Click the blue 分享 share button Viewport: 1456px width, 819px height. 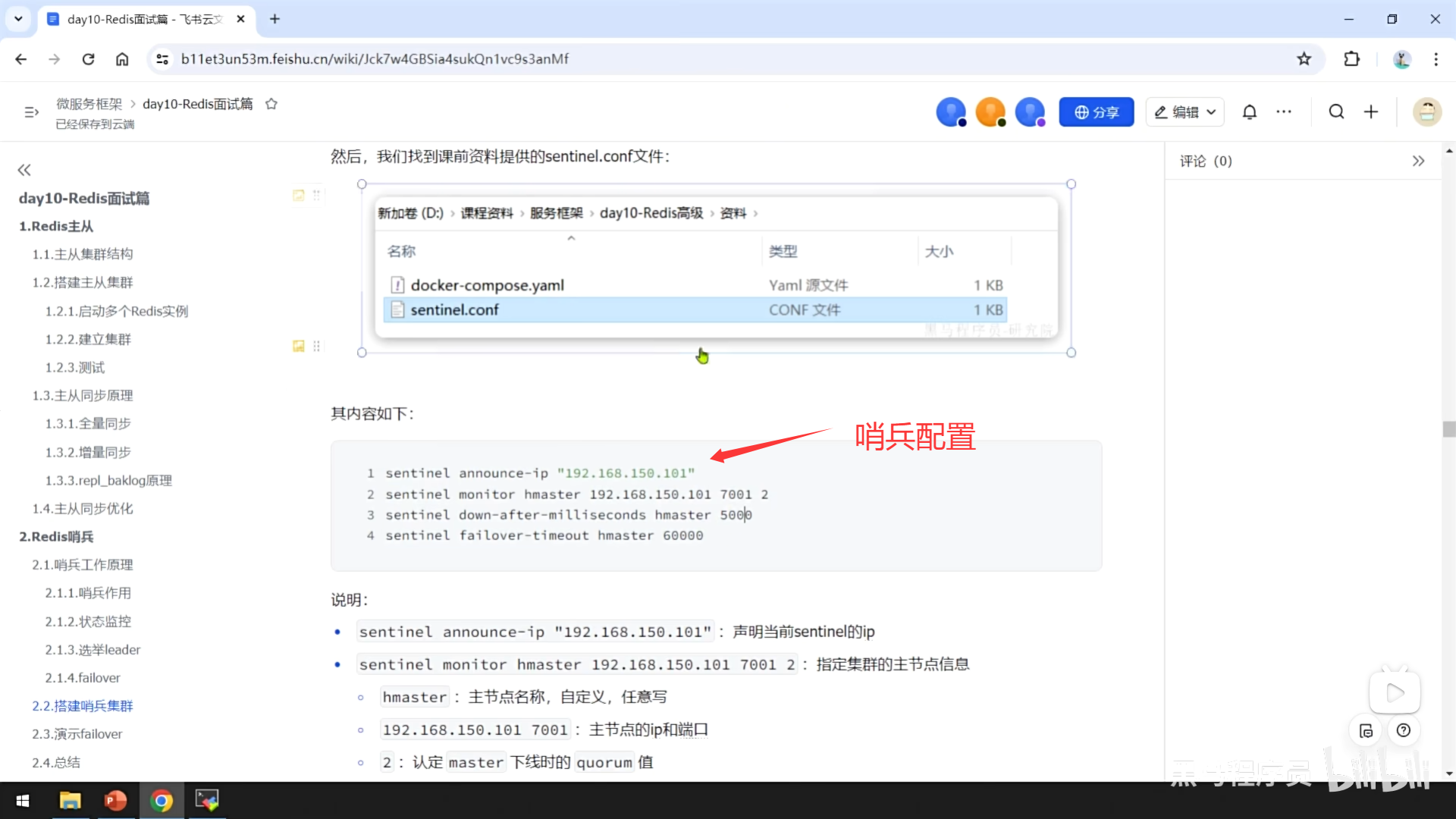point(1096,112)
